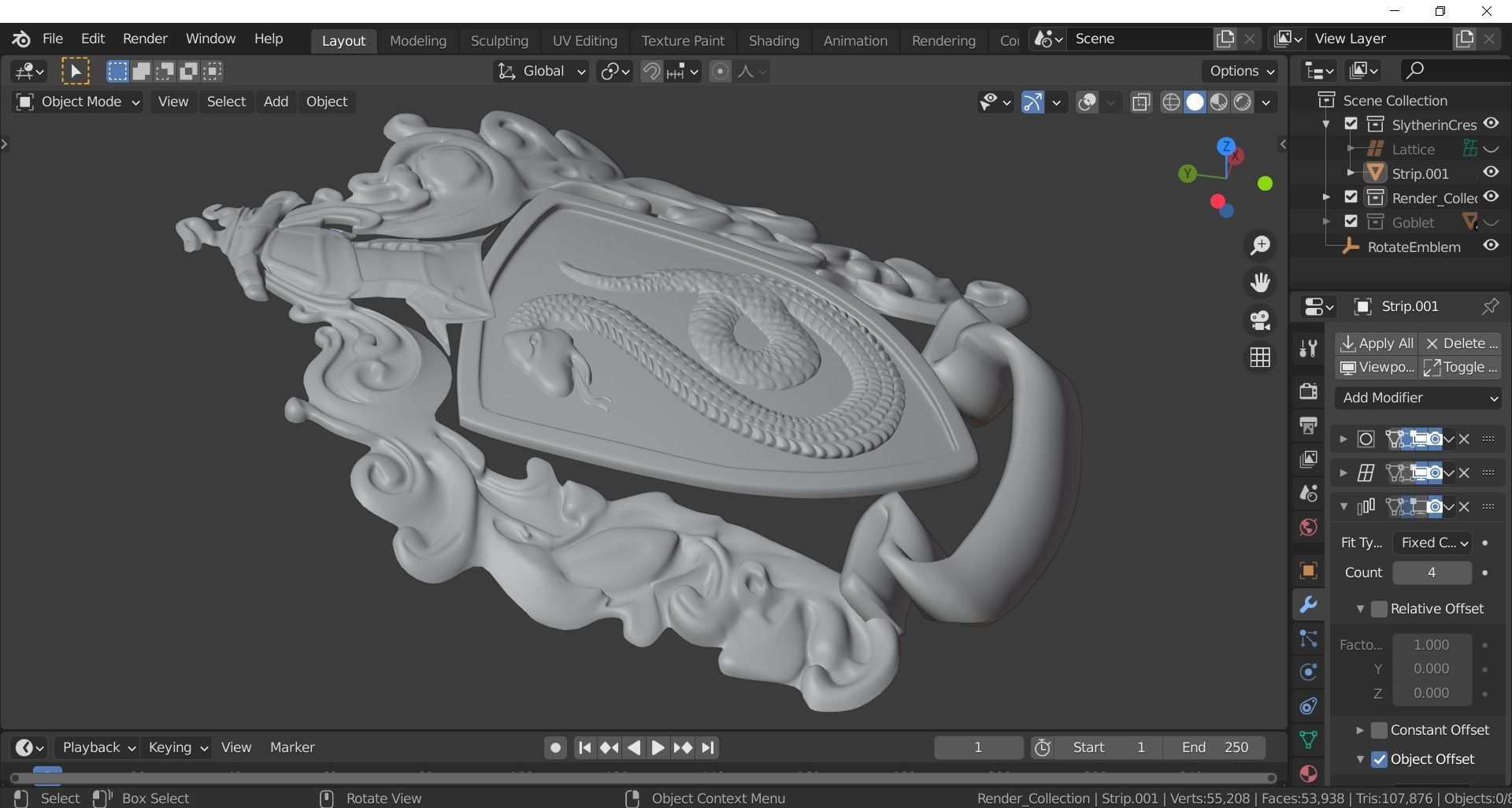The height and width of the screenshot is (808, 1512).
Task: Switch to Sculpting workspace tab
Action: pyautogui.click(x=499, y=41)
